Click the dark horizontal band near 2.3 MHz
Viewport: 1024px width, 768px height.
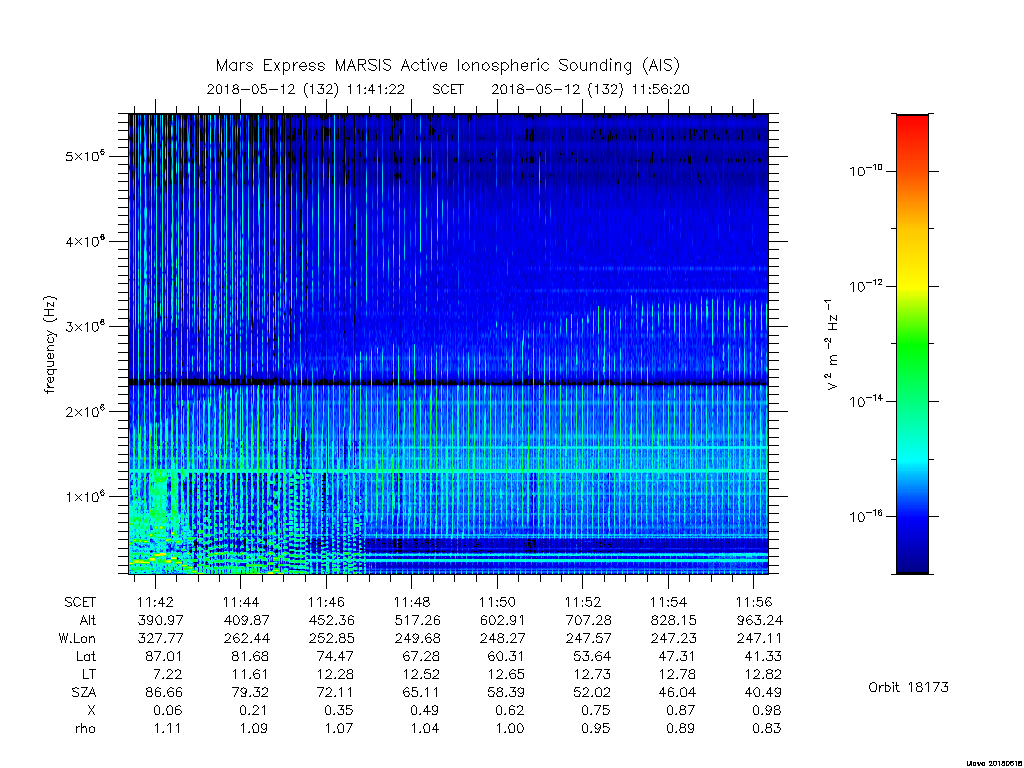(x=448, y=381)
